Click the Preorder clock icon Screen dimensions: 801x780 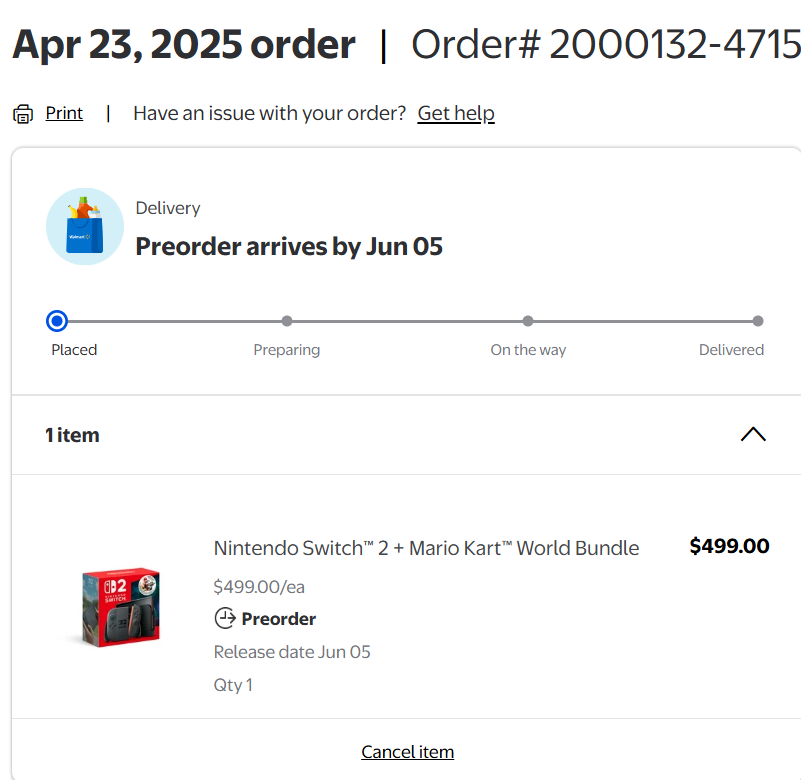point(225,619)
